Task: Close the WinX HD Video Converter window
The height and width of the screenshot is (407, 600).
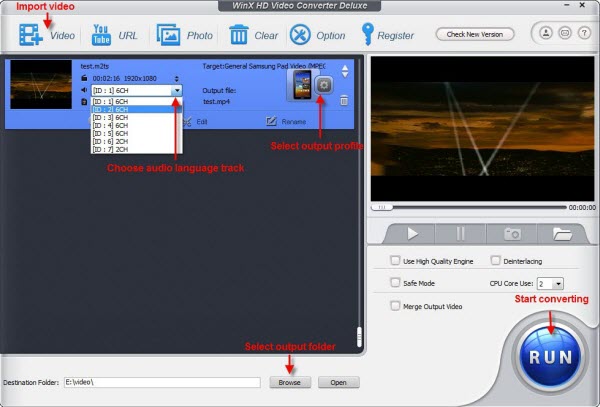Action: click(x=582, y=5)
